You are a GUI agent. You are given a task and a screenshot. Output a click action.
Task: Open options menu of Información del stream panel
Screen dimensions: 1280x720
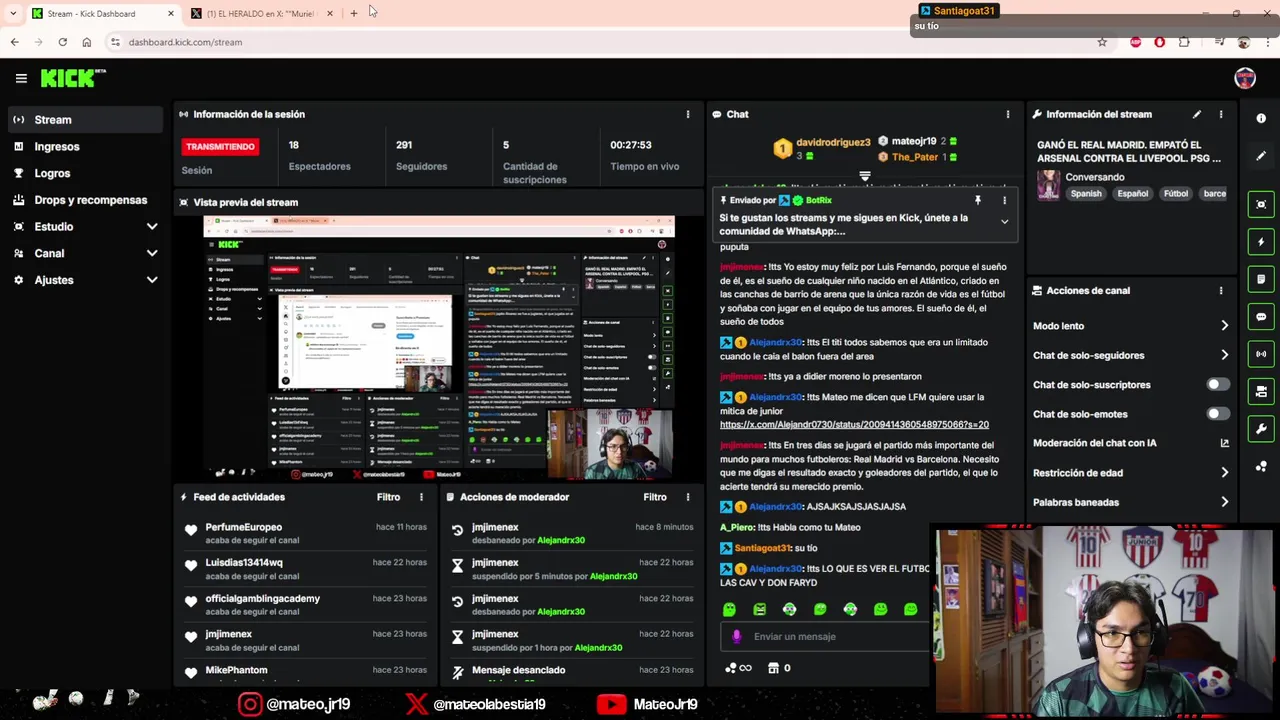pos(1221,114)
